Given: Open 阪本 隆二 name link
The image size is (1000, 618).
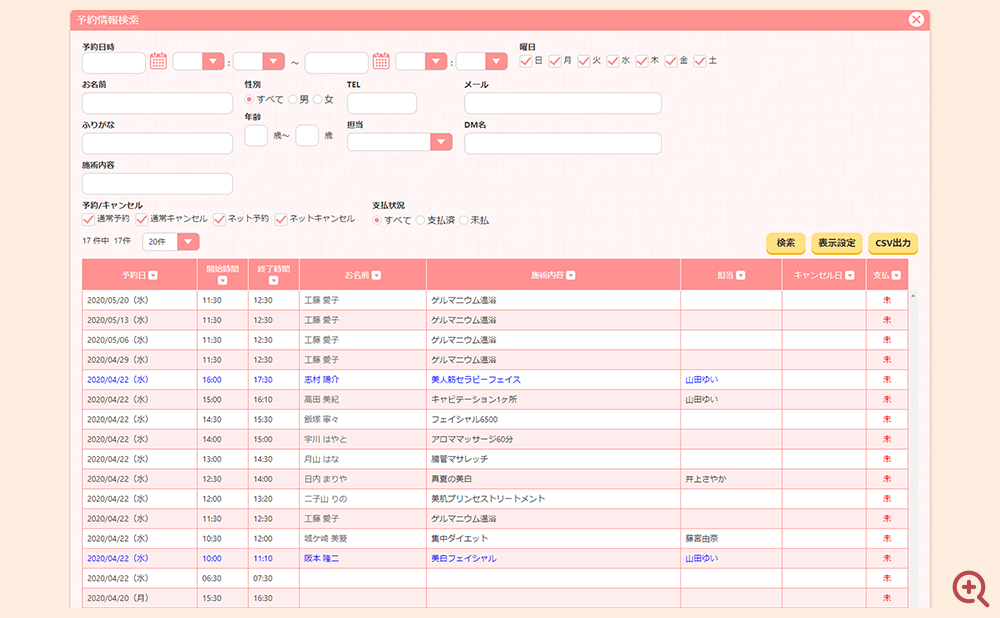Looking at the screenshot, I should tap(321, 559).
